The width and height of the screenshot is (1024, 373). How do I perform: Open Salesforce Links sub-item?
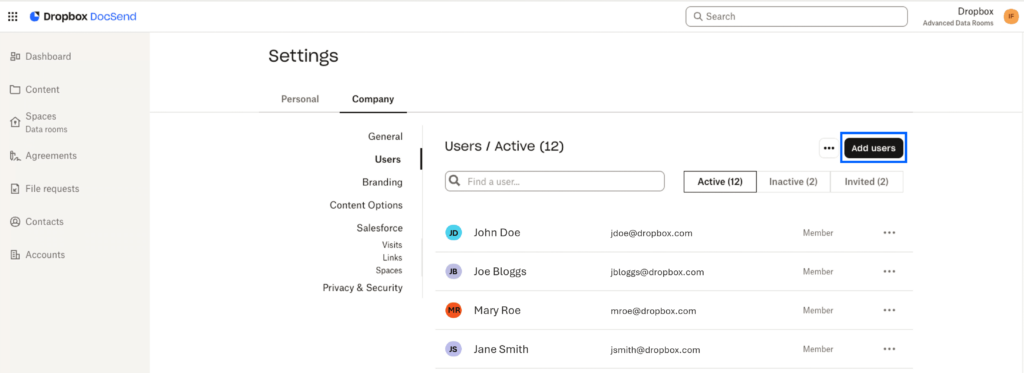(392, 257)
